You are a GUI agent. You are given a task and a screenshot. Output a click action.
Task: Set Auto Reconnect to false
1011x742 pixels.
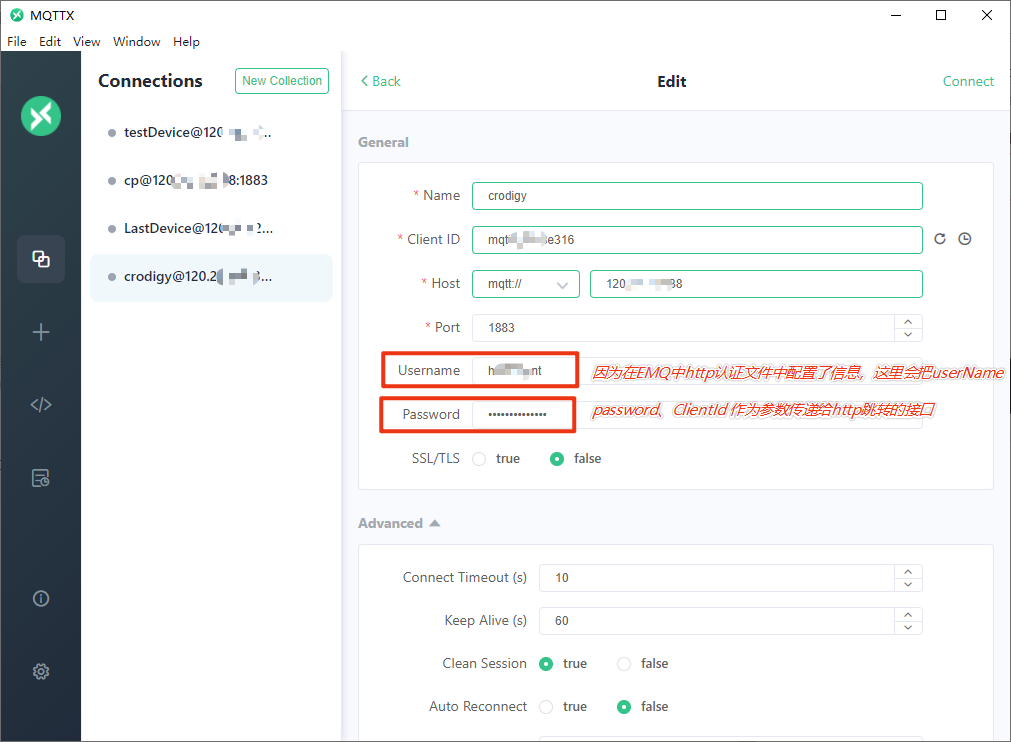pyautogui.click(x=624, y=707)
